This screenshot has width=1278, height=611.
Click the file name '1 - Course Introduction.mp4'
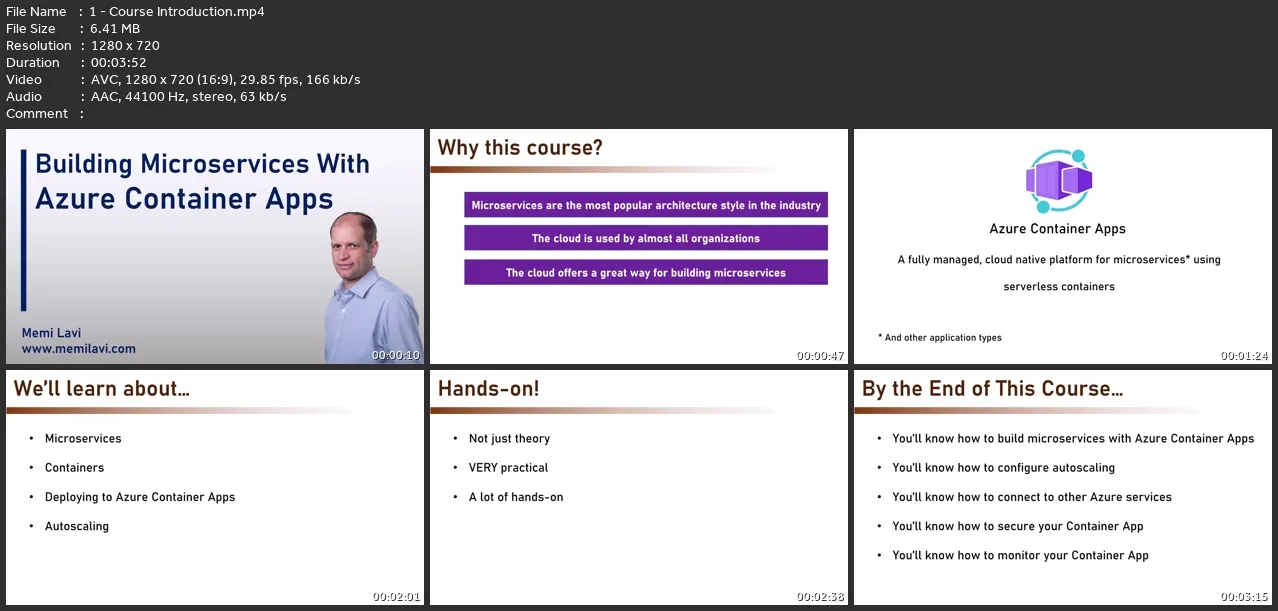coord(177,12)
